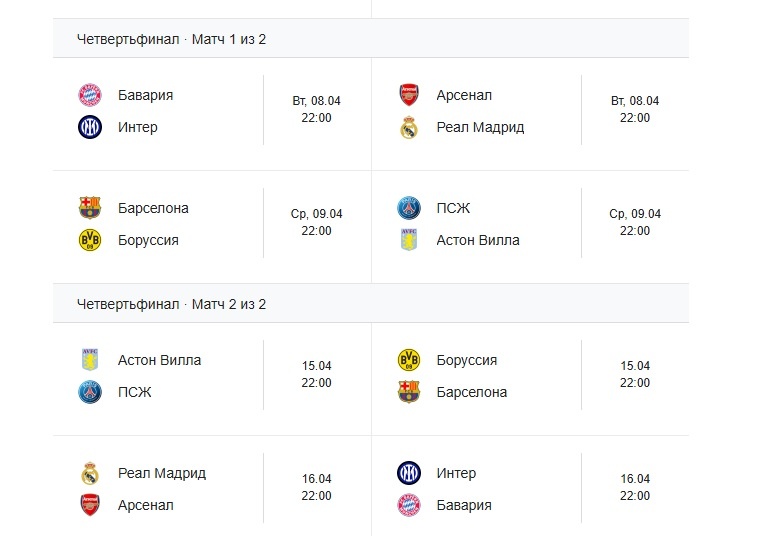Screen dimensions: 763x536
Task: Open Barcelona crest in Матч 1 из 2 section
Action: pyautogui.click(x=90, y=208)
